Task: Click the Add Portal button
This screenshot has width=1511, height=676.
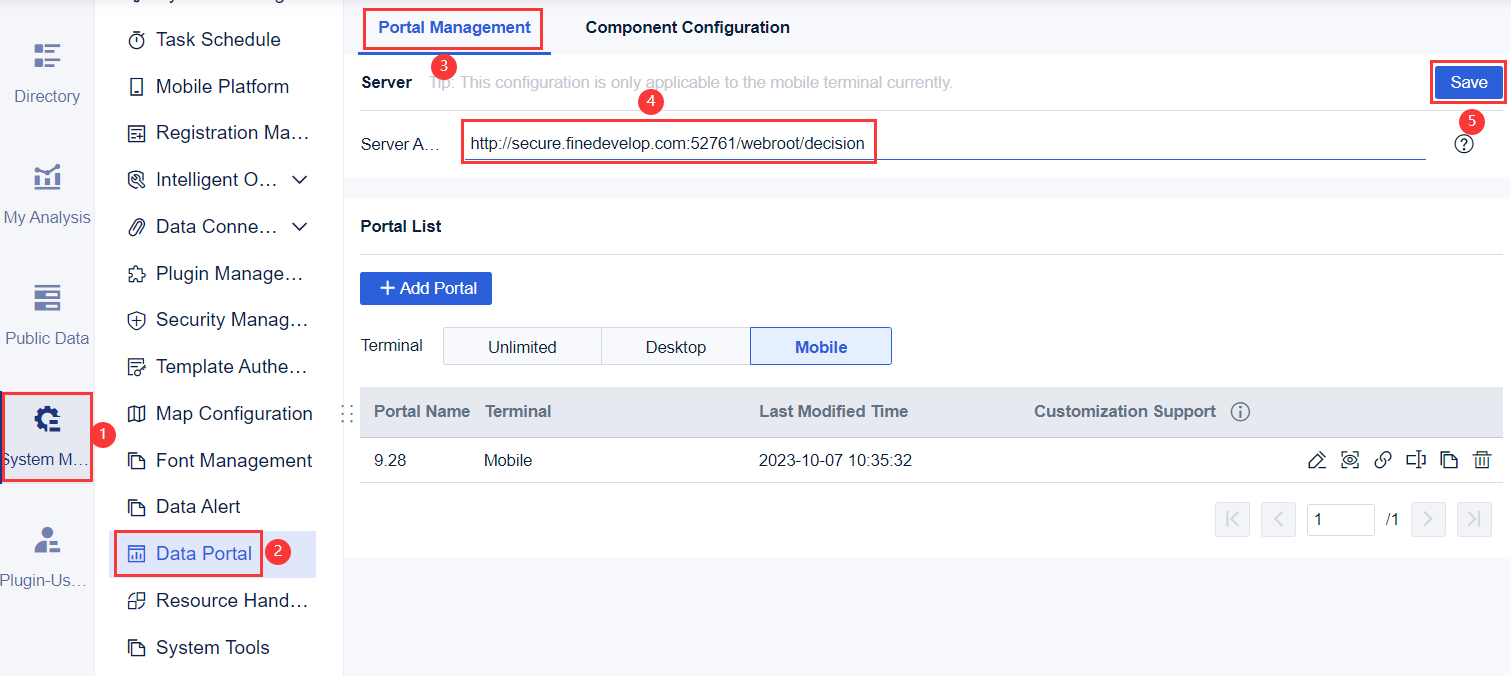Action: tap(426, 288)
